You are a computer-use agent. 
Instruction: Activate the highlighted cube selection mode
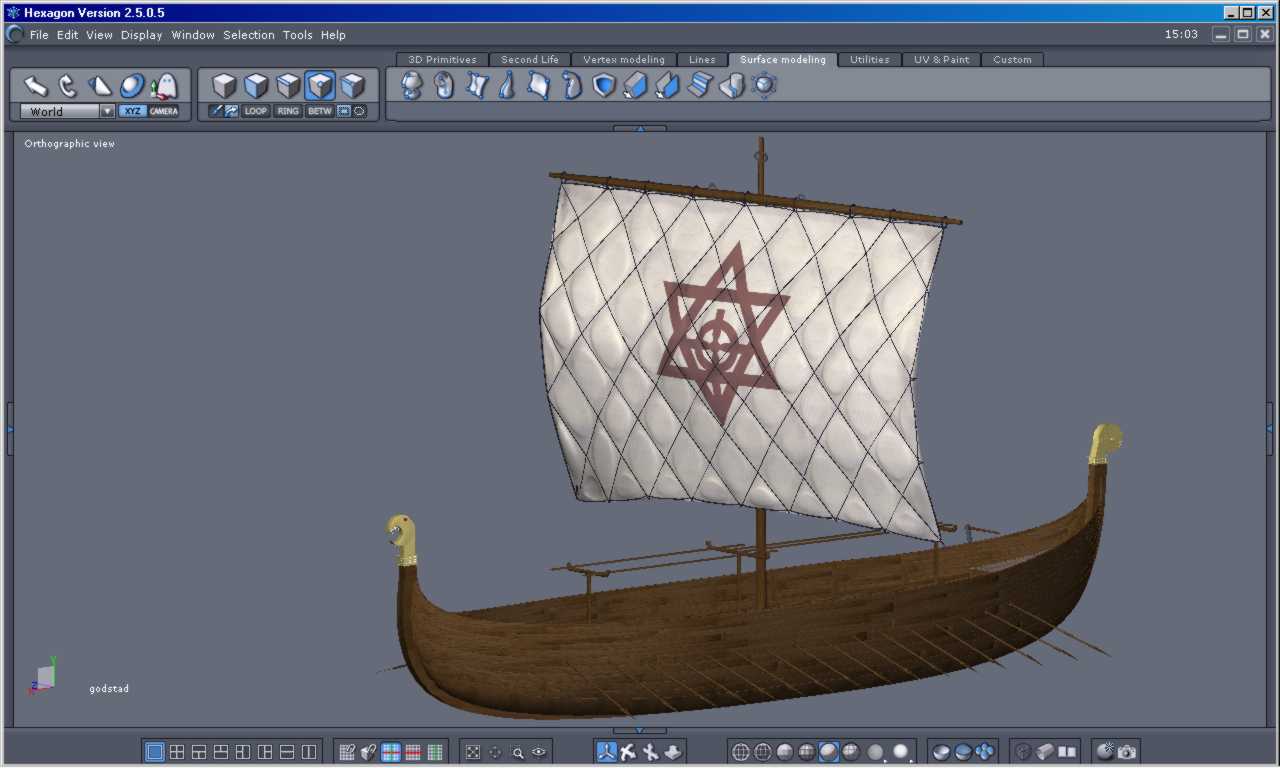pyautogui.click(x=320, y=86)
